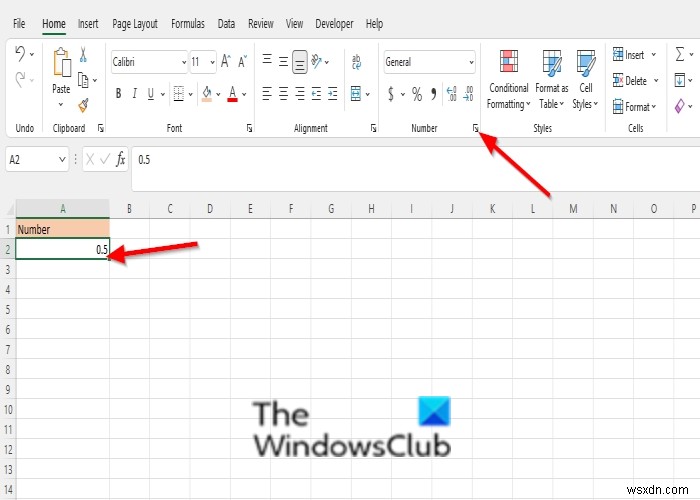700x500 pixels.
Task: Open Number group dialog launcher
Action: pos(476,129)
